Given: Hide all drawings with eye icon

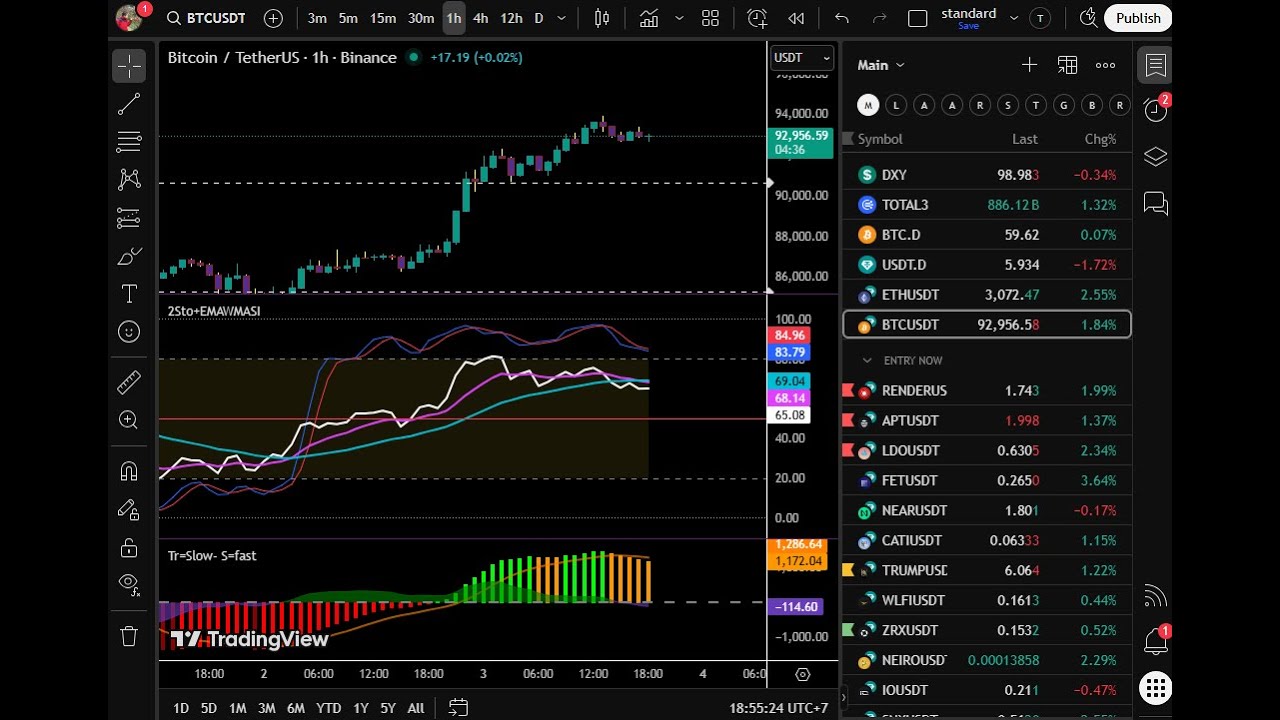Looking at the screenshot, I should pyautogui.click(x=129, y=584).
